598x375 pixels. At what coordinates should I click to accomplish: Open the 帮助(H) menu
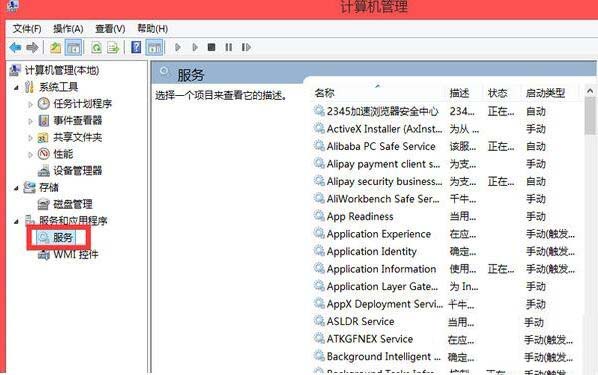point(153,29)
